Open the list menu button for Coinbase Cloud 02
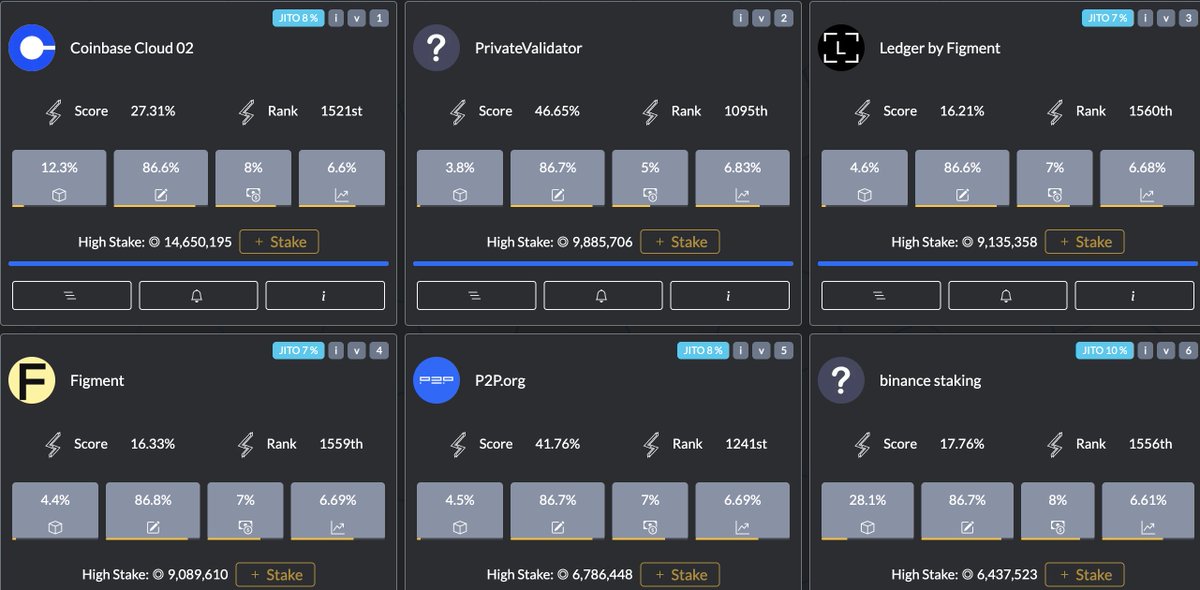This screenshot has width=1200, height=590. pyautogui.click(x=72, y=295)
